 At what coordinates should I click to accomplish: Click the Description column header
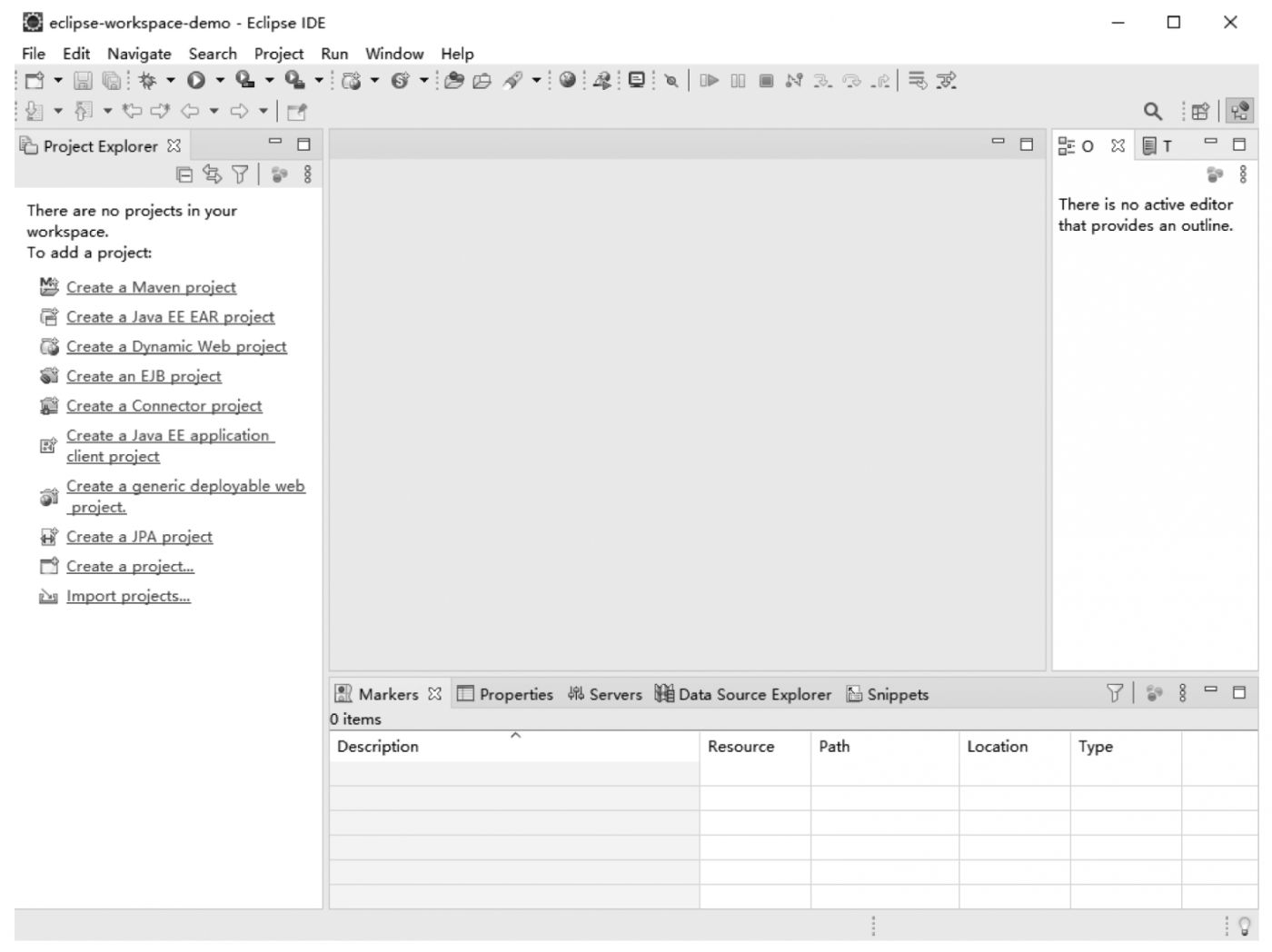click(x=514, y=747)
